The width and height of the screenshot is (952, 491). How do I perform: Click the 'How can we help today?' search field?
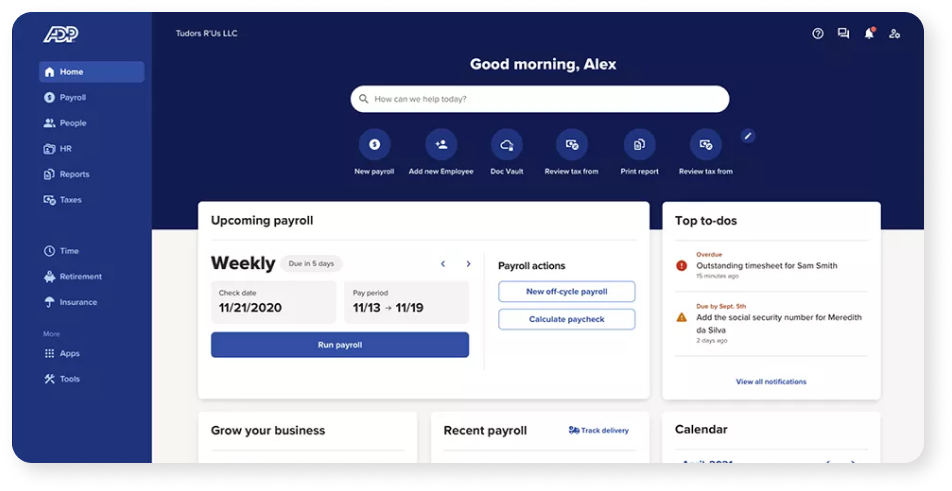click(x=540, y=99)
